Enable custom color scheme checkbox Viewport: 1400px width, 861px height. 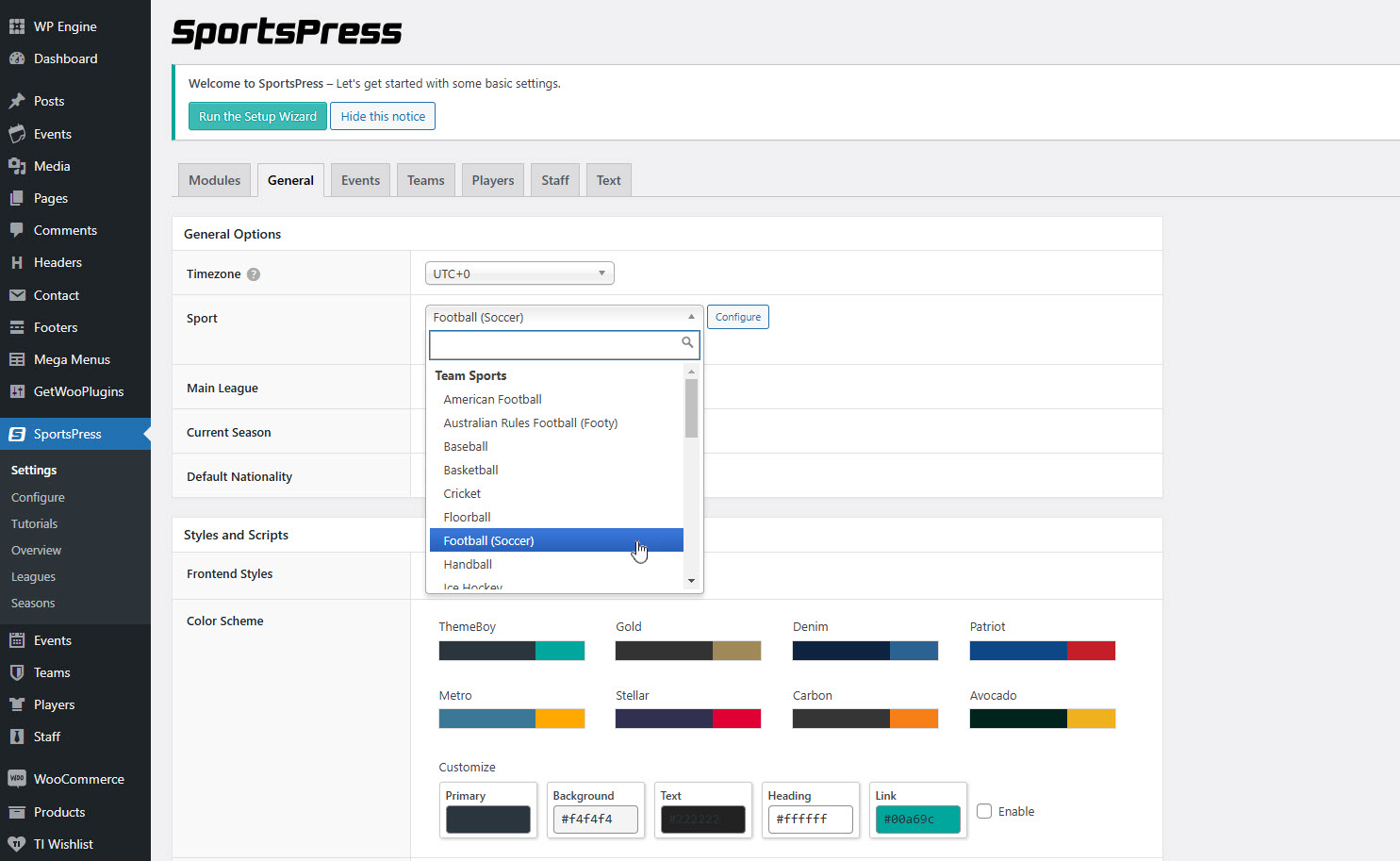tap(984, 811)
